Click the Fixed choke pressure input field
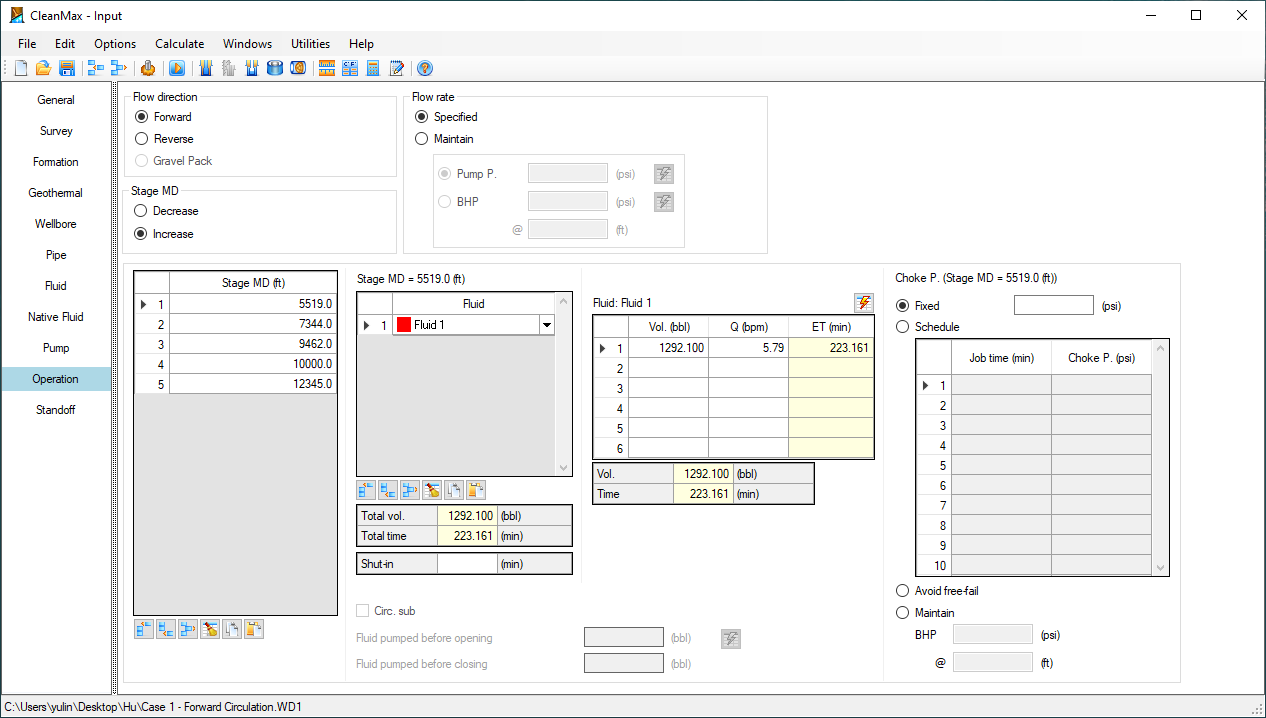 [1053, 306]
